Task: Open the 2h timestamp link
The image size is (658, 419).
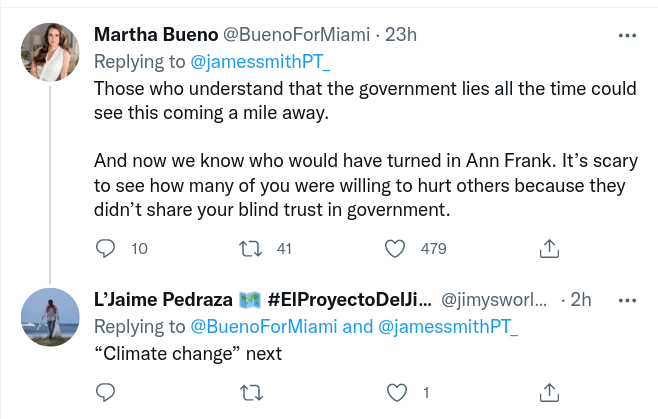Action: tap(581, 299)
